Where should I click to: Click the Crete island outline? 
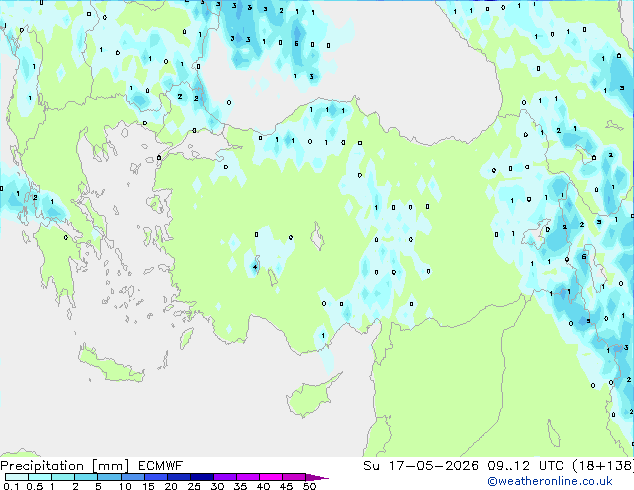pyautogui.click(x=111, y=365)
